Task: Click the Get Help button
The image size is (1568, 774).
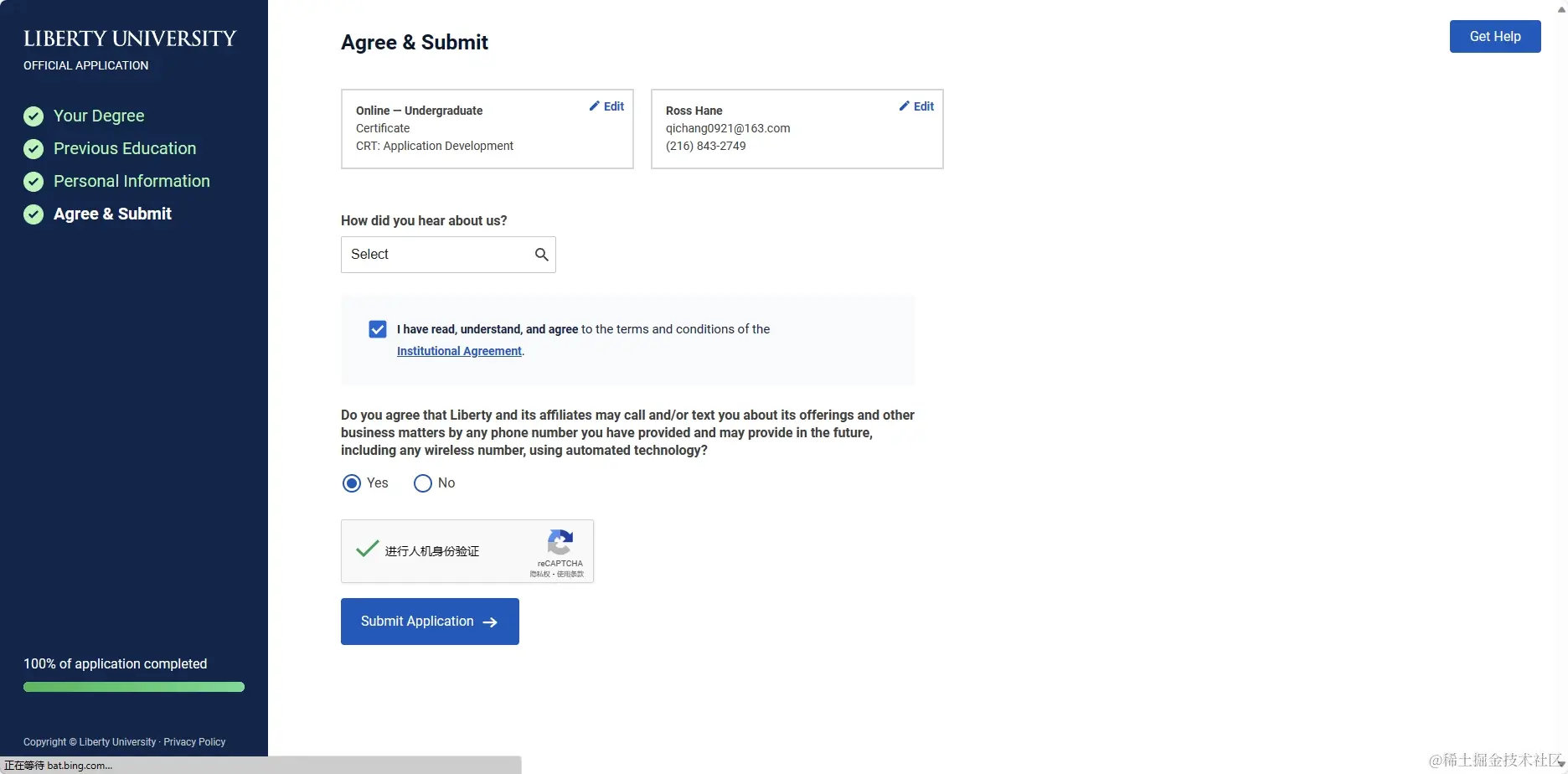Action: (x=1495, y=37)
